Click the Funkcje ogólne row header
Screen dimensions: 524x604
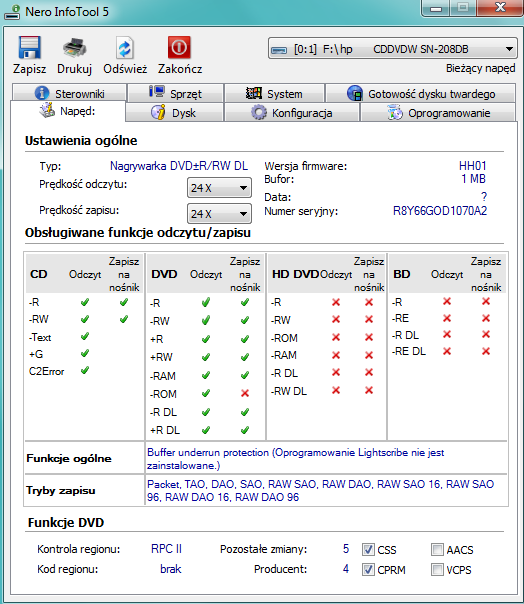69,458
